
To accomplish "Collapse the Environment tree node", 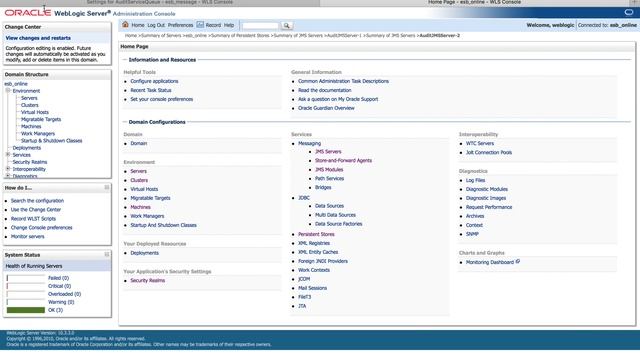I will pos(8,90).
